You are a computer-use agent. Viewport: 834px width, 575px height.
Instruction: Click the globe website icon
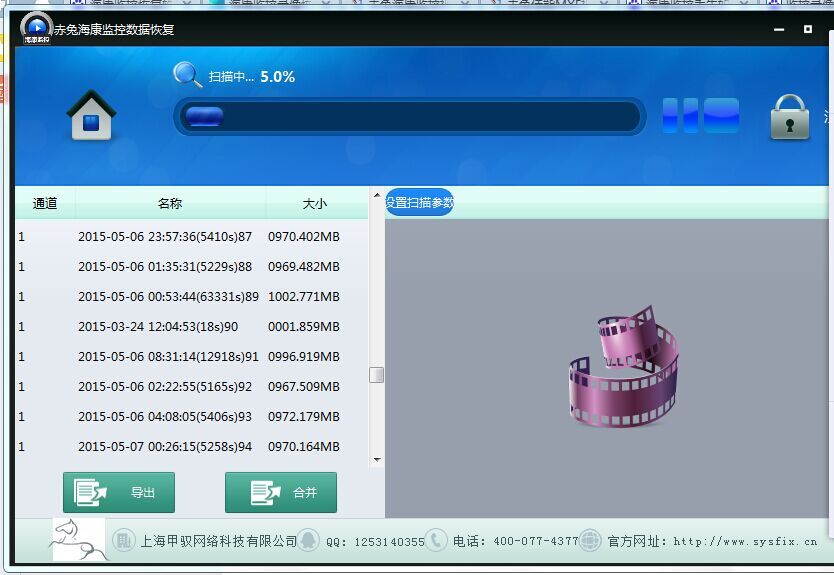(x=590, y=540)
